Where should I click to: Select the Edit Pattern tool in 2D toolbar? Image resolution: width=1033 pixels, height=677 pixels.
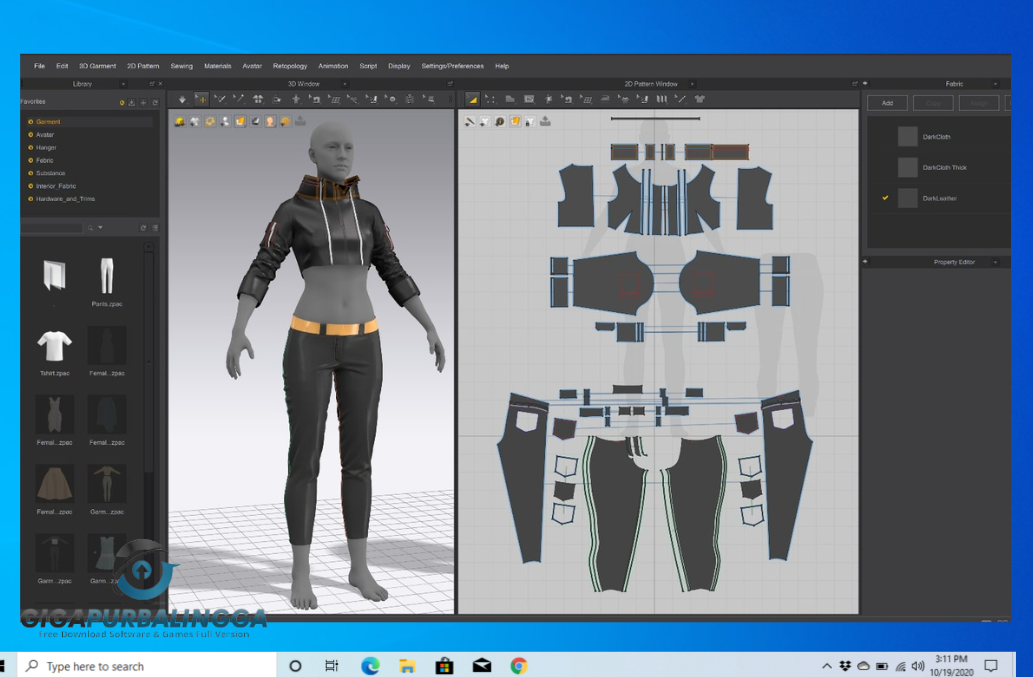coord(472,99)
